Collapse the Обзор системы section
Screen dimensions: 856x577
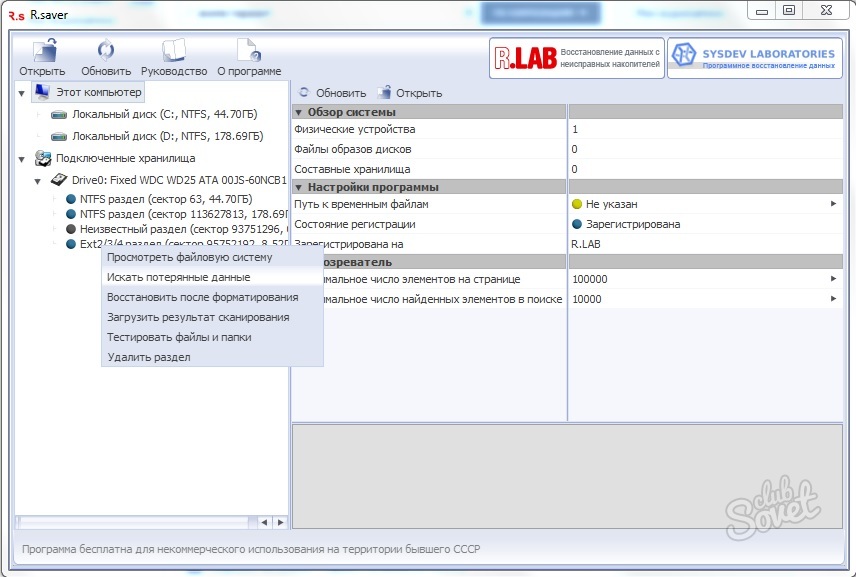298,112
